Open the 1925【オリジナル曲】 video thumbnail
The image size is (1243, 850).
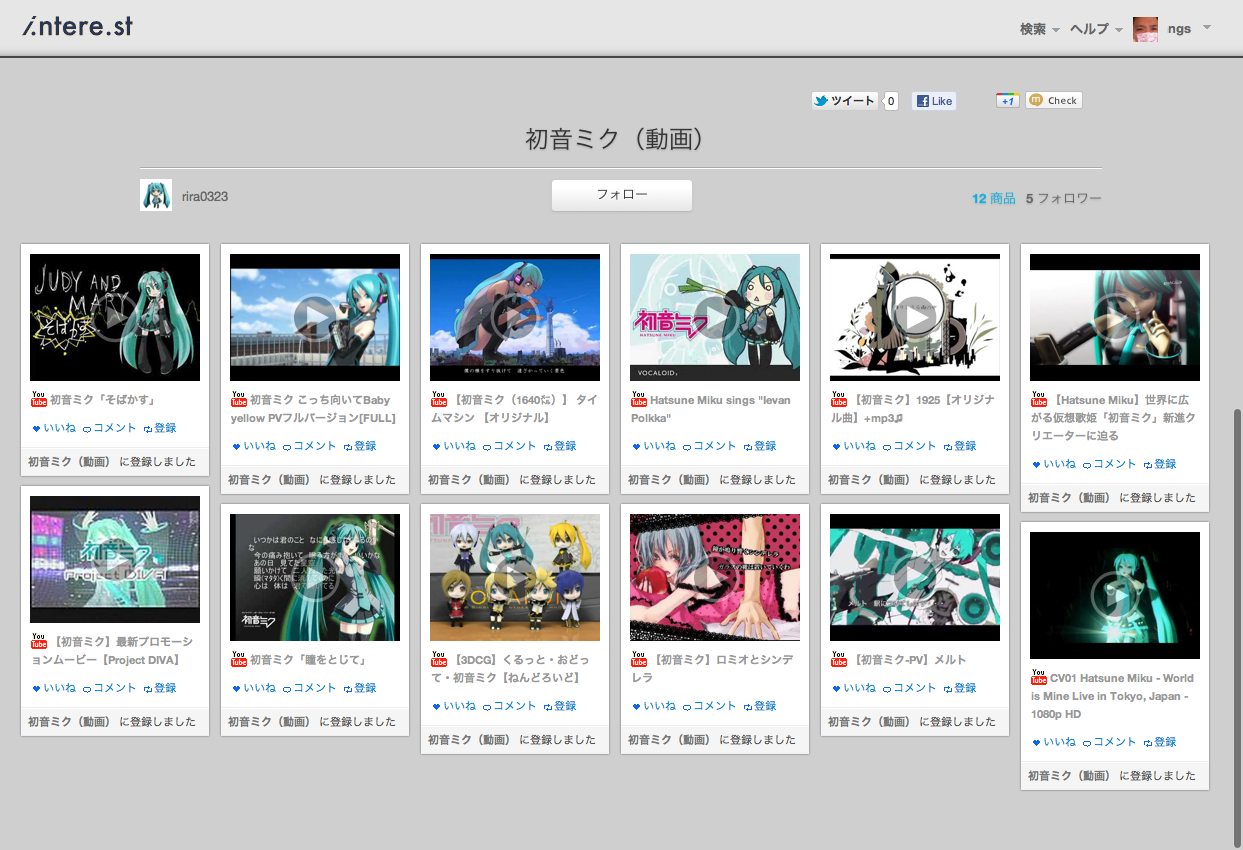pos(915,317)
